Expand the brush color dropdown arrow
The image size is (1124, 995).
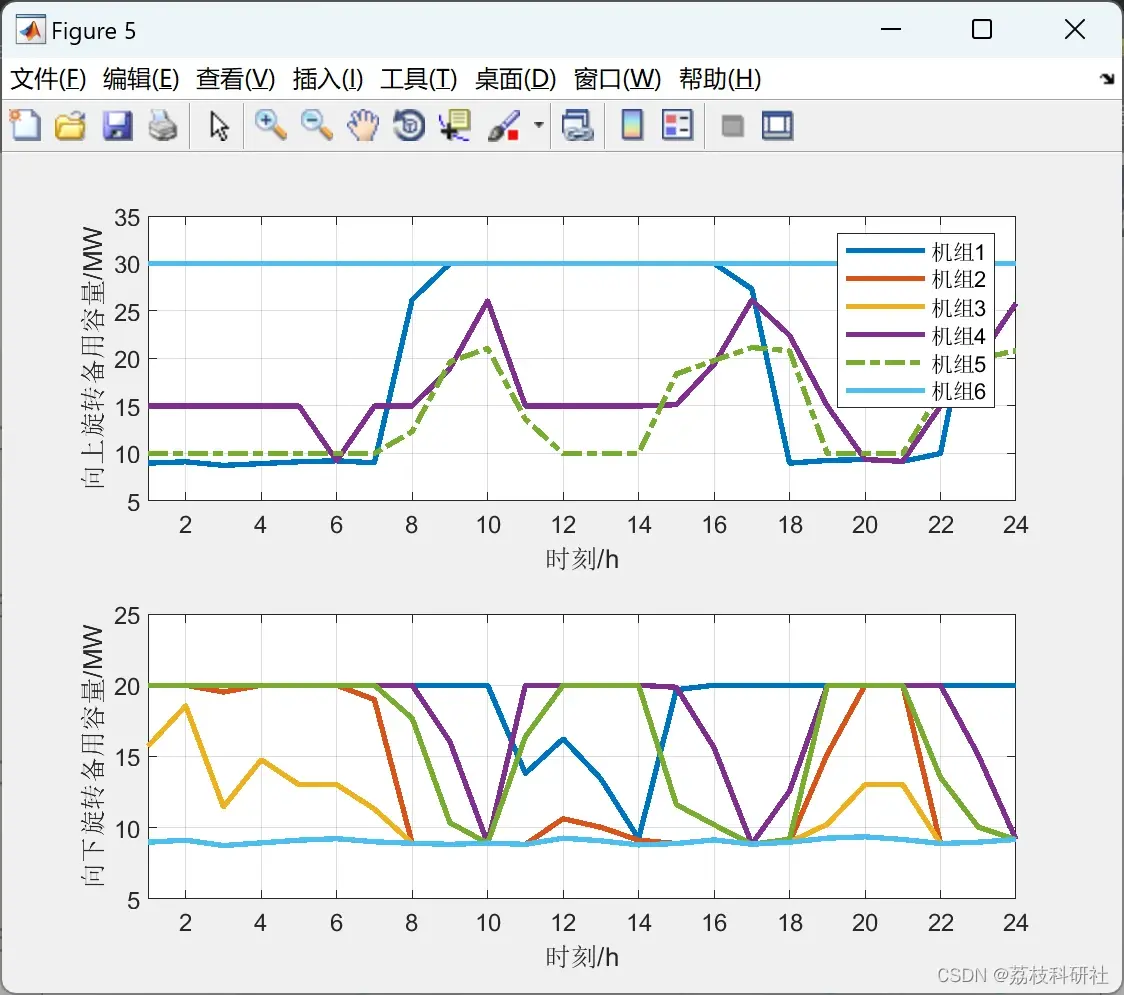tap(538, 125)
